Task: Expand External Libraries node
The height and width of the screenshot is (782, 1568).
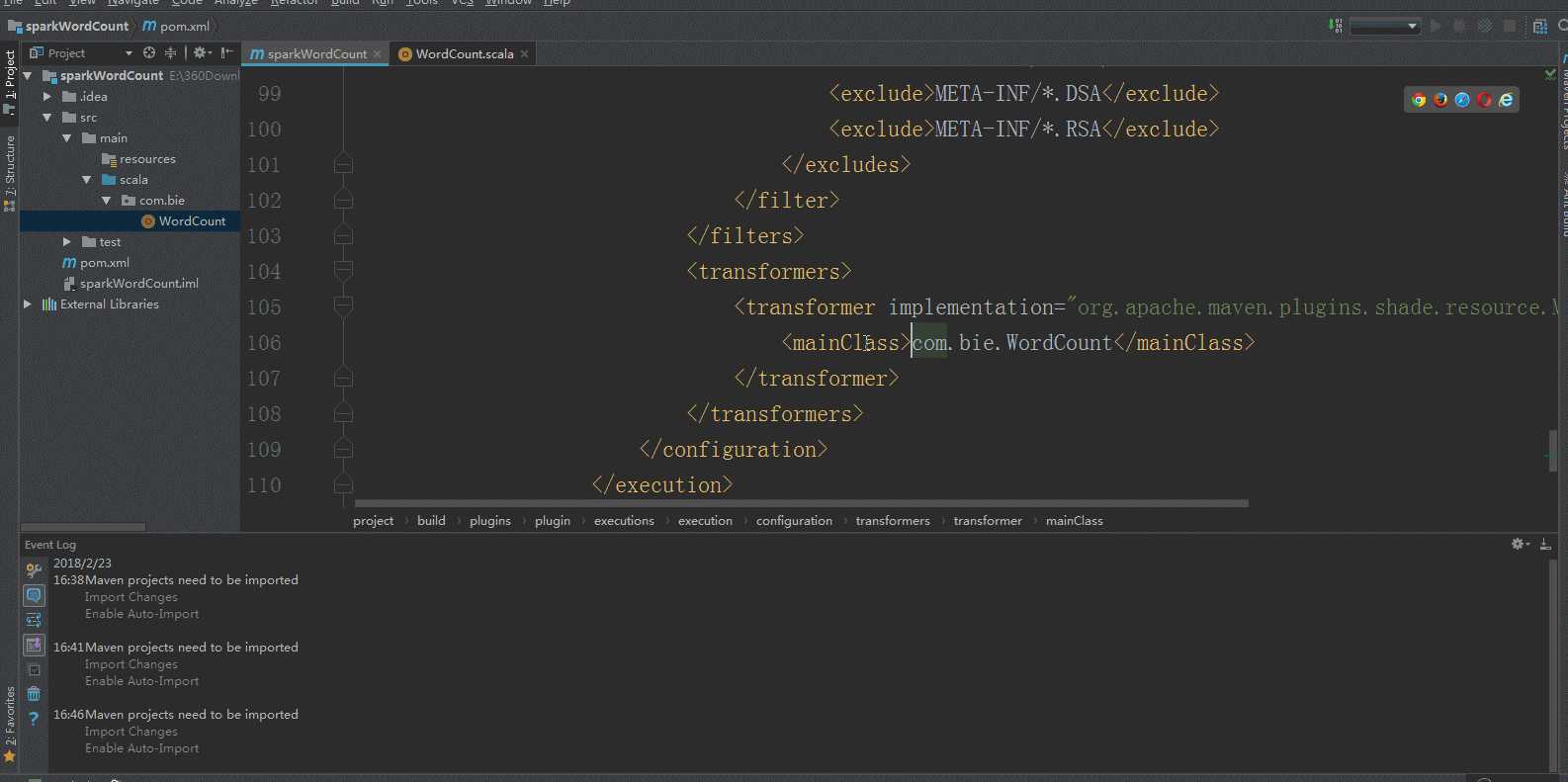Action: click(x=28, y=304)
